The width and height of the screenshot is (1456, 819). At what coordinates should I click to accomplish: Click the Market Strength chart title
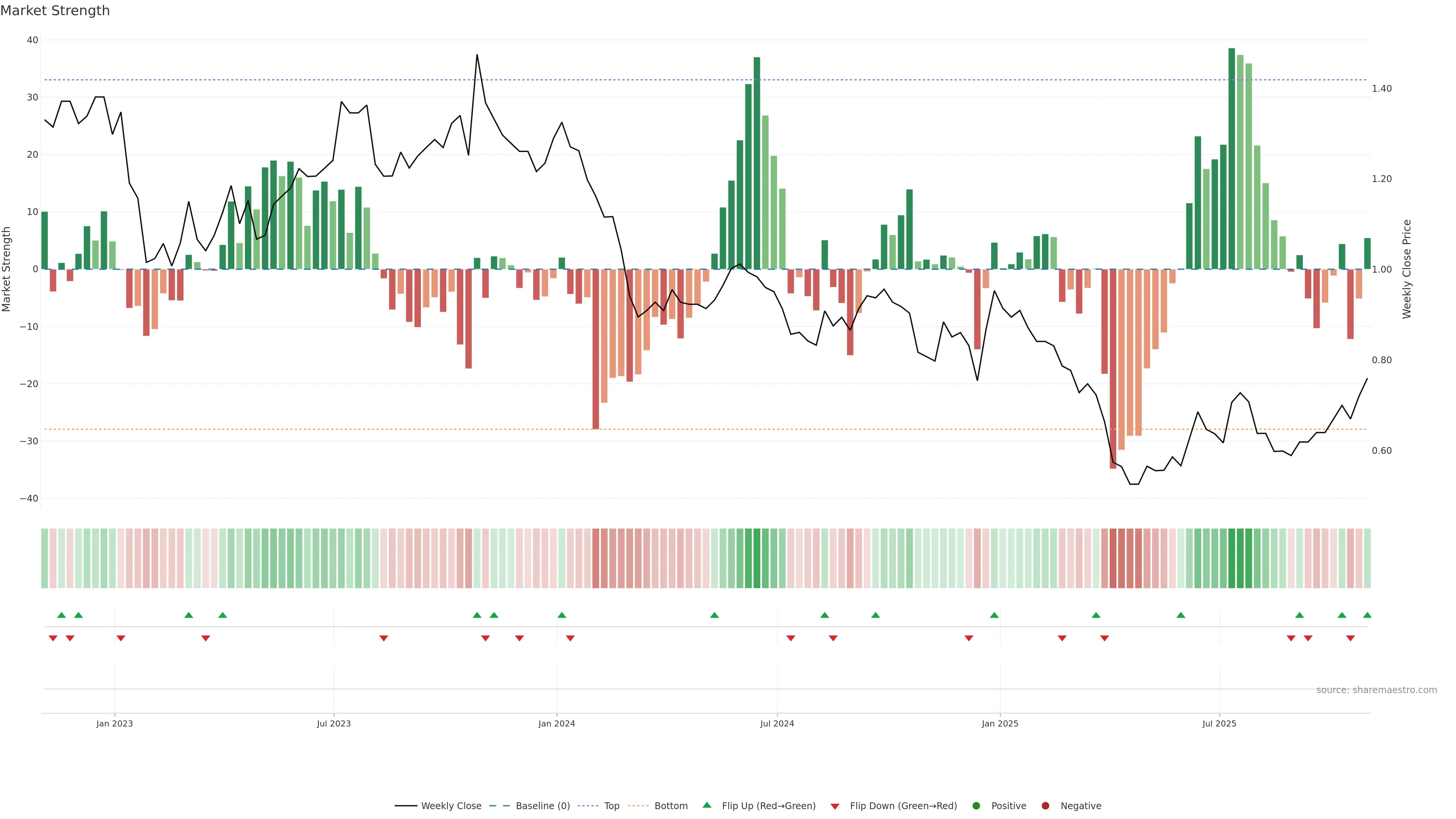[55, 11]
